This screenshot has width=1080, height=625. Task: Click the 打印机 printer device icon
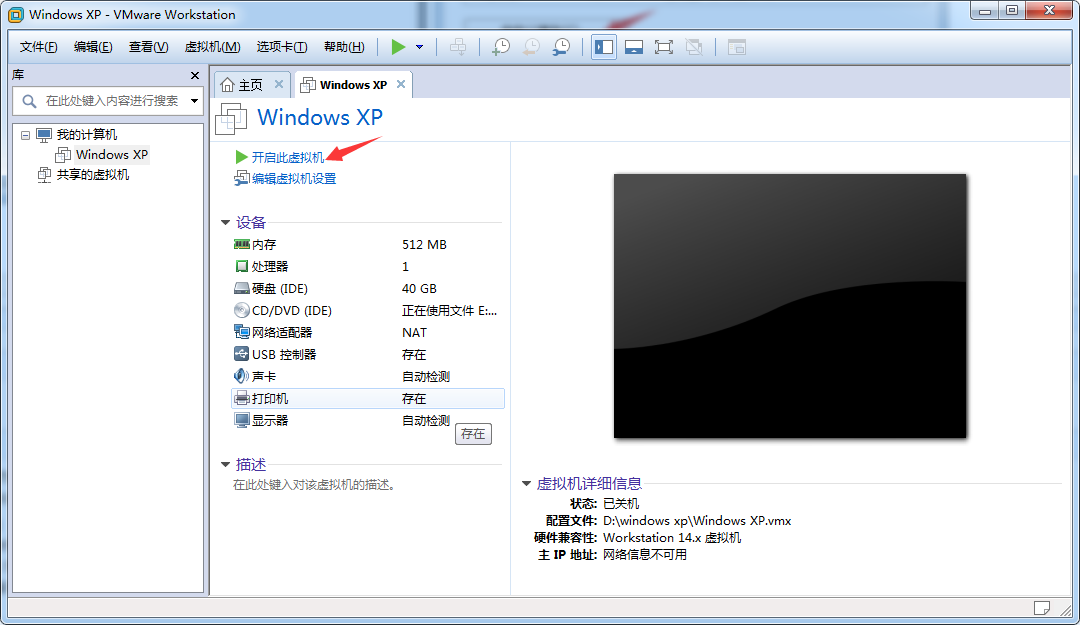241,398
